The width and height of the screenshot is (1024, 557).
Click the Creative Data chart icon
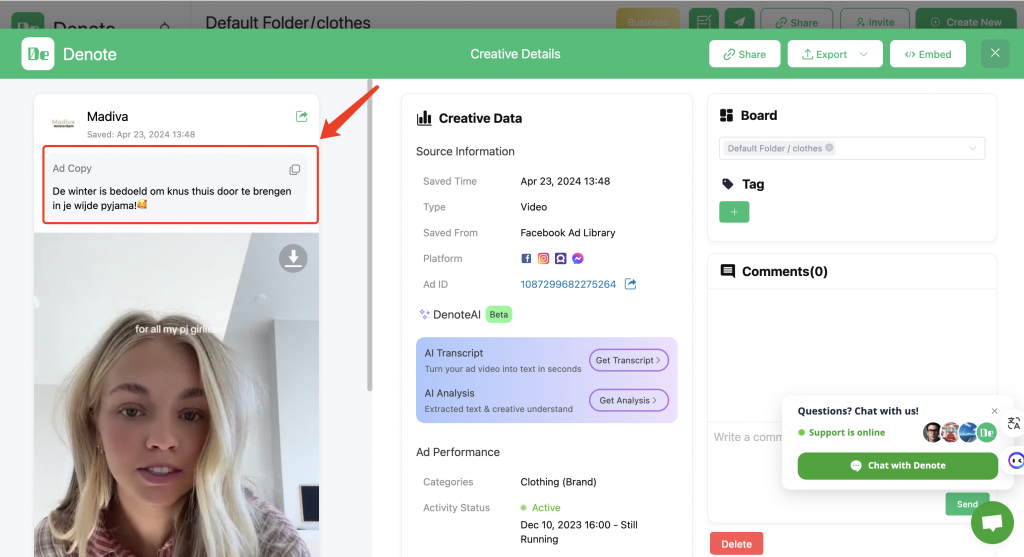pos(424,118)
